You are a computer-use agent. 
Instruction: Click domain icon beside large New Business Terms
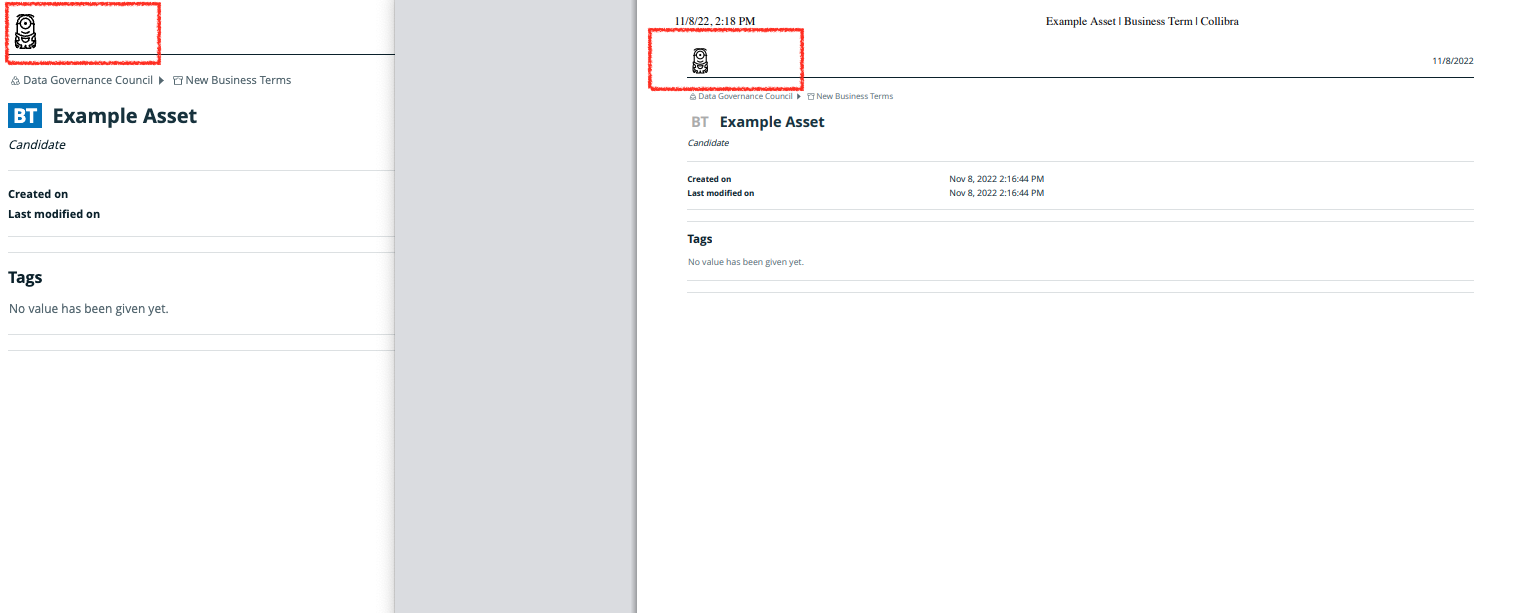point(178,80)
